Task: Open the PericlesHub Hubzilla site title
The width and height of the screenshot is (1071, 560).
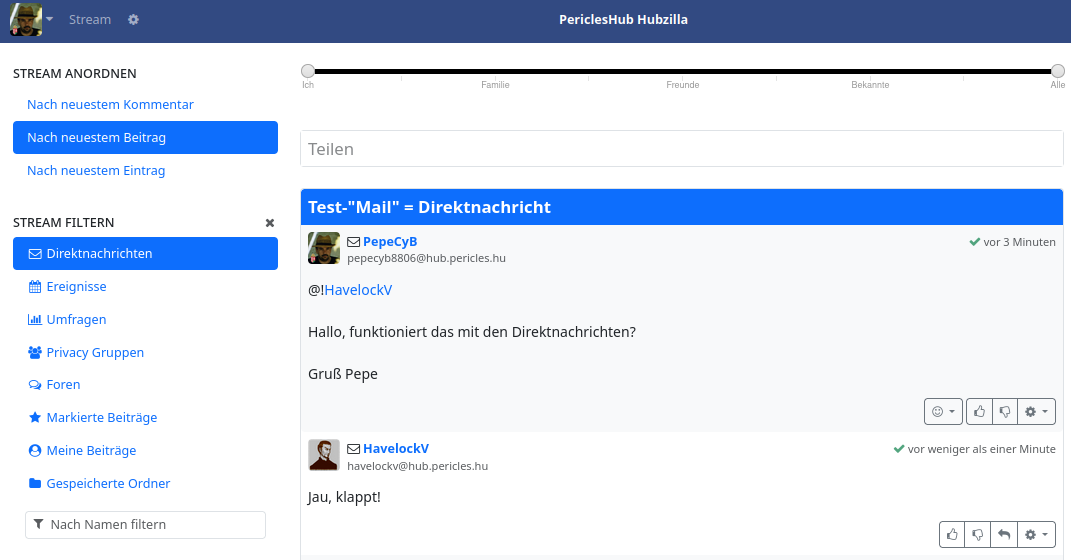Action: 623,19
